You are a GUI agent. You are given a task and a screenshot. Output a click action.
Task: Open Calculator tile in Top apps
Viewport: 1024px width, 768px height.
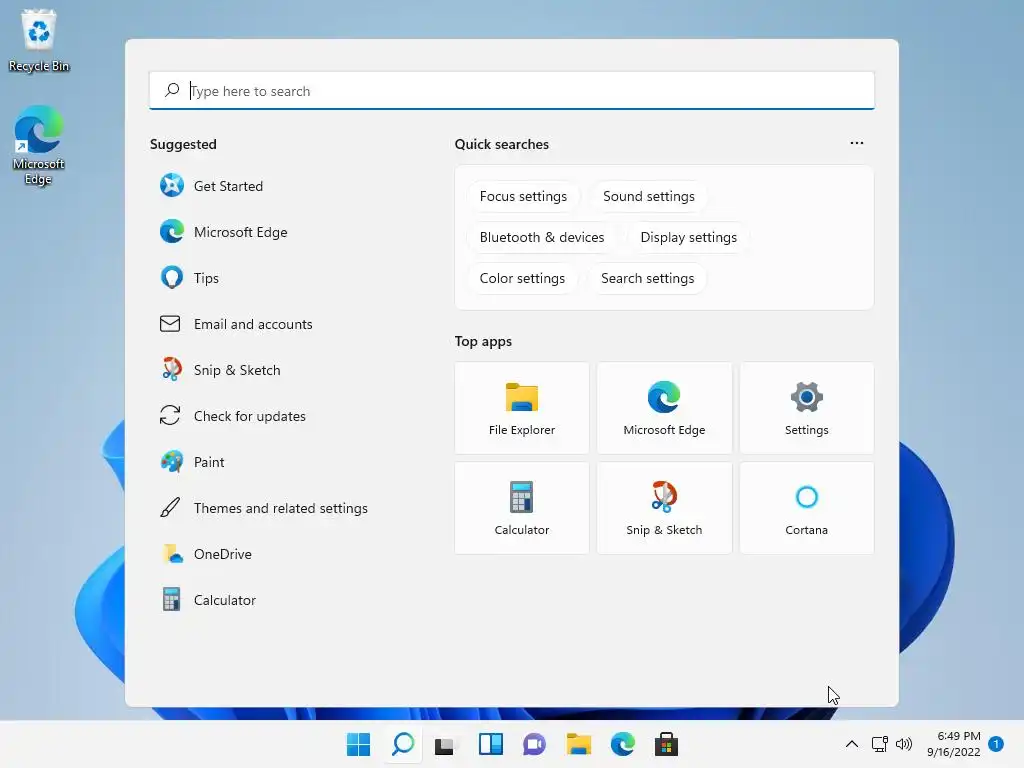coord(522,508)
